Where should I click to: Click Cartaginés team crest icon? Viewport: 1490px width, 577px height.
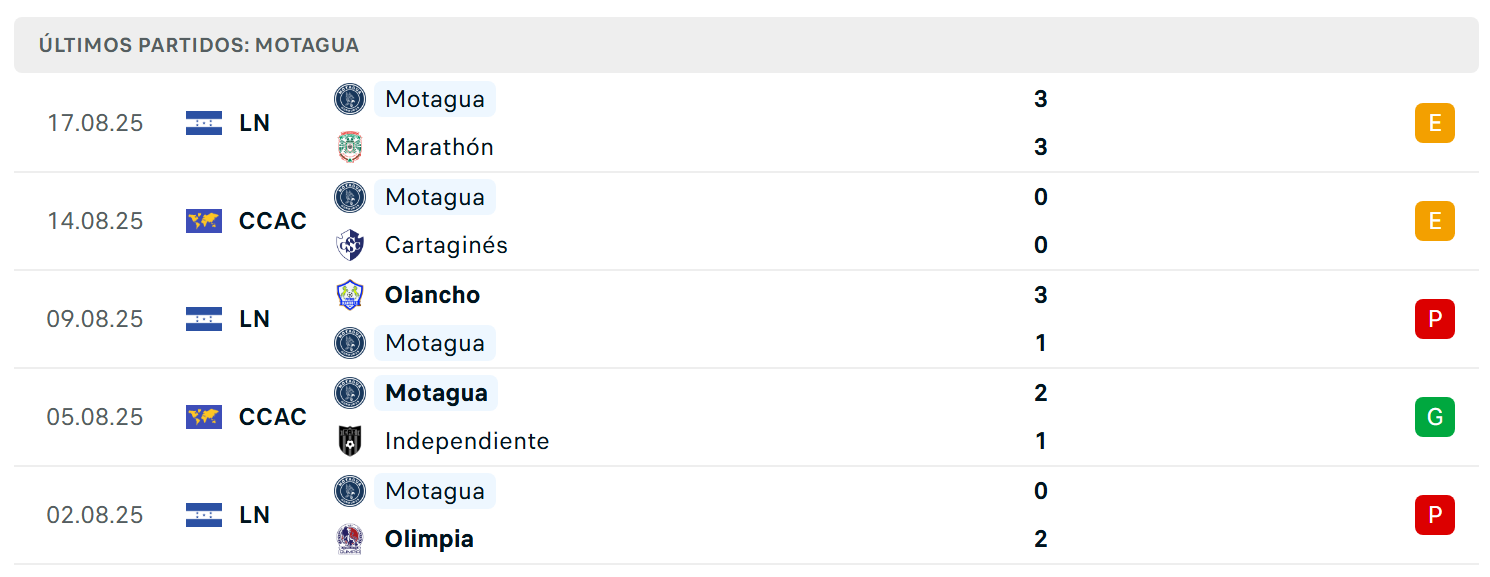click(x=350, y=245)
